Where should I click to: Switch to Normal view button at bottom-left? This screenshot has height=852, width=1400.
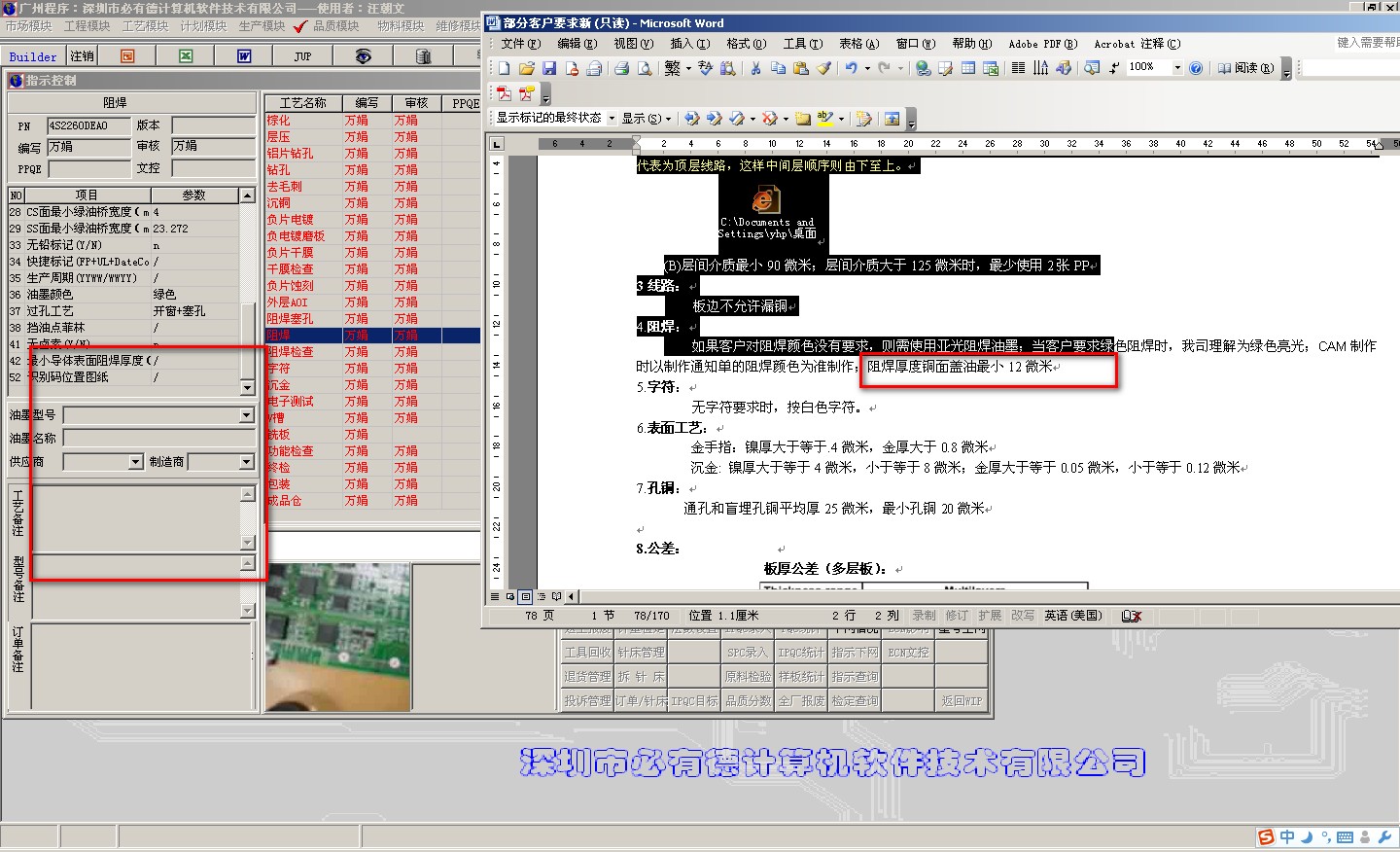coord(495,596)
